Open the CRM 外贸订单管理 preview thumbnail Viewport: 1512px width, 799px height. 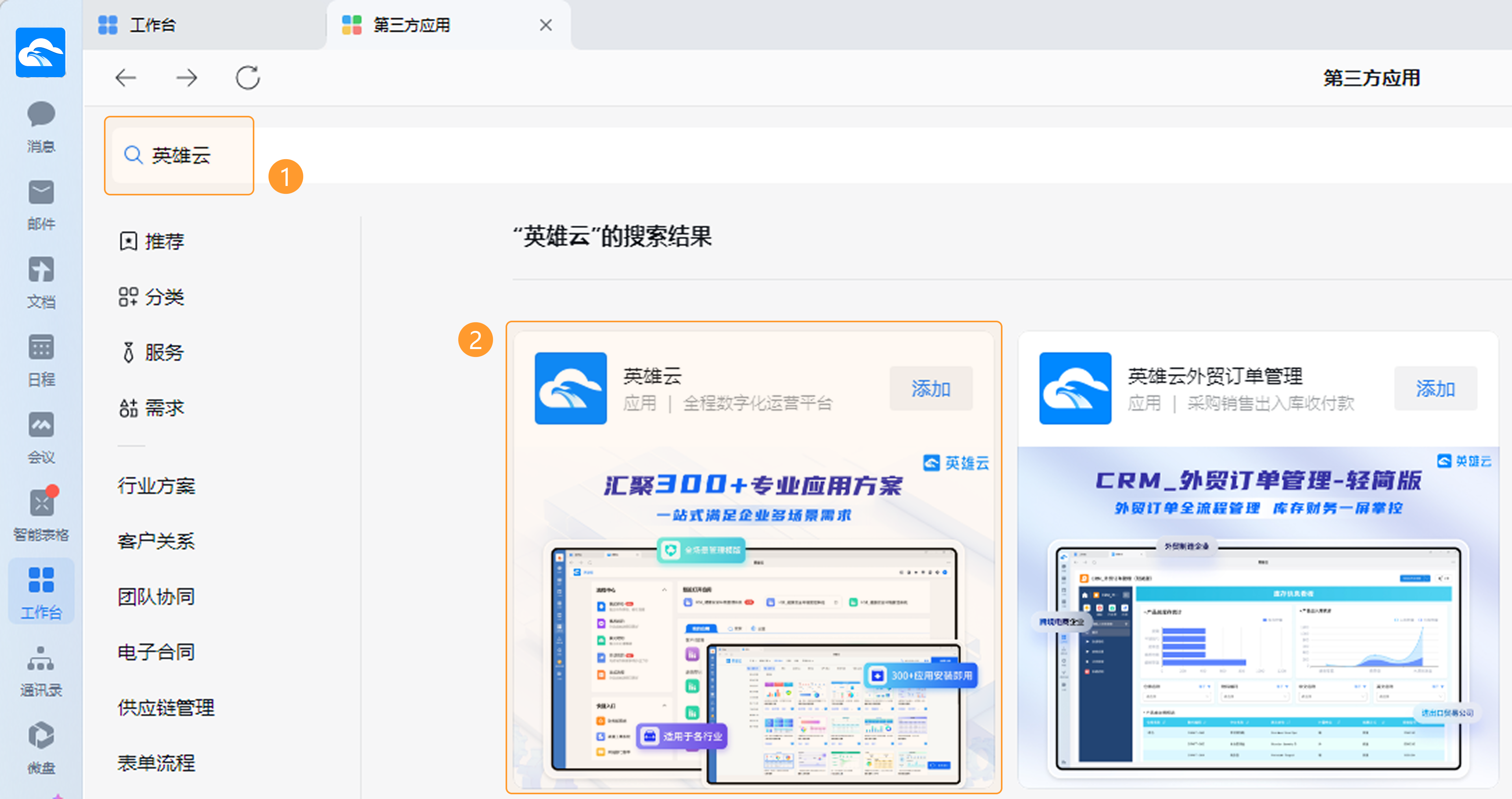tap(1257, 617)
